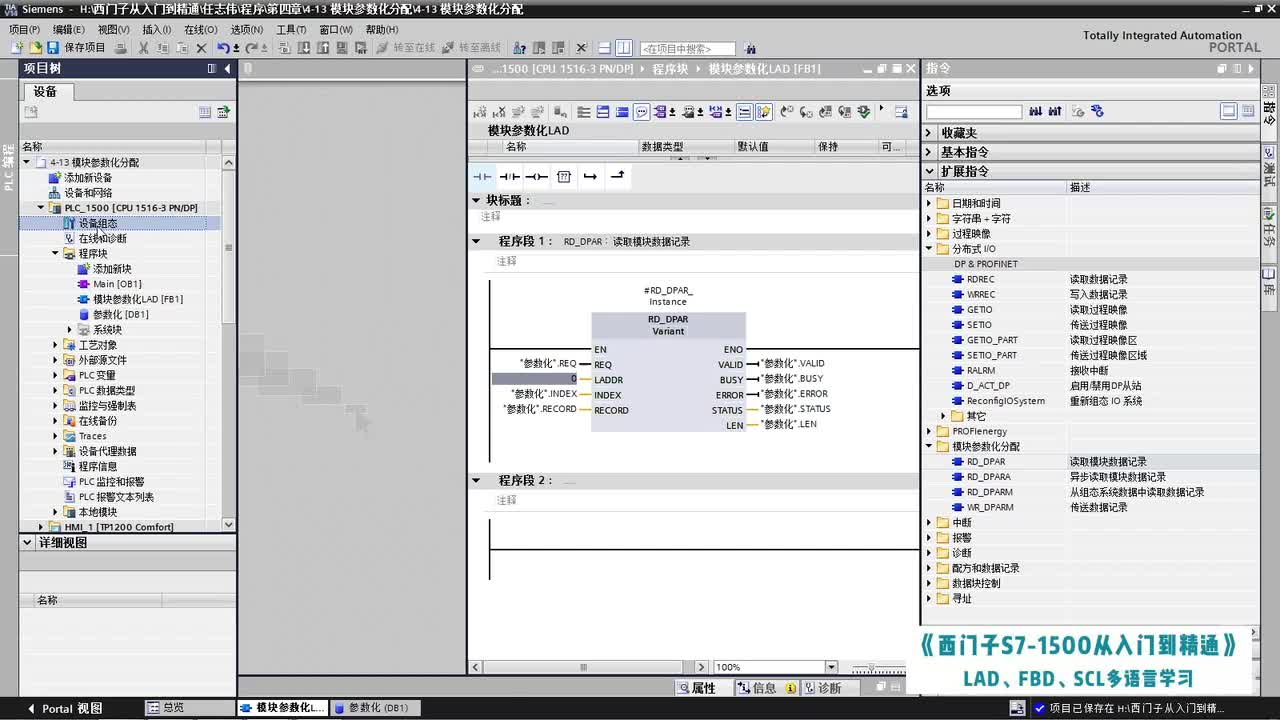Select Traces item in project tree
The width and height of the screenshot is (1280, 720).
click(92, 436)
